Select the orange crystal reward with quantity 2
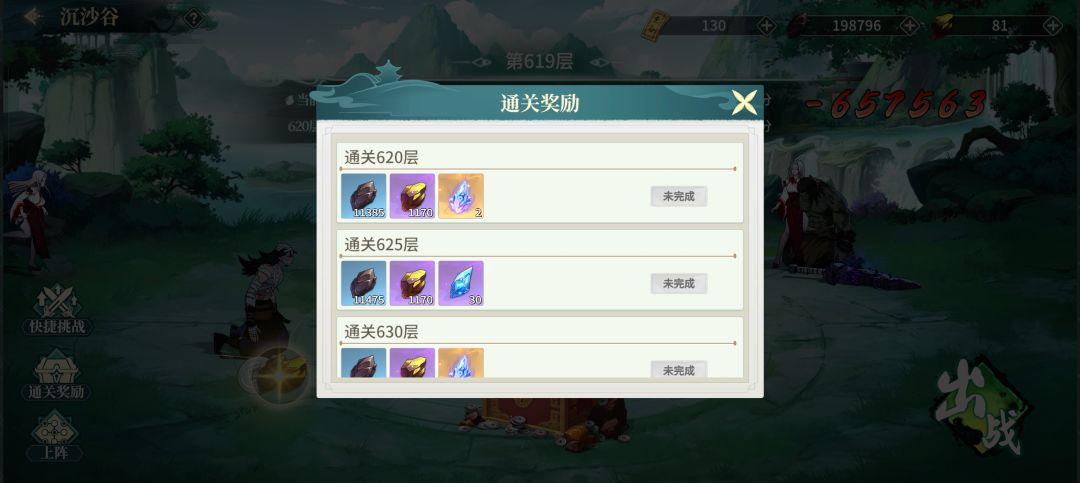Image resolution: width=1080 pixels, height=483 pixels. (461, 196)
